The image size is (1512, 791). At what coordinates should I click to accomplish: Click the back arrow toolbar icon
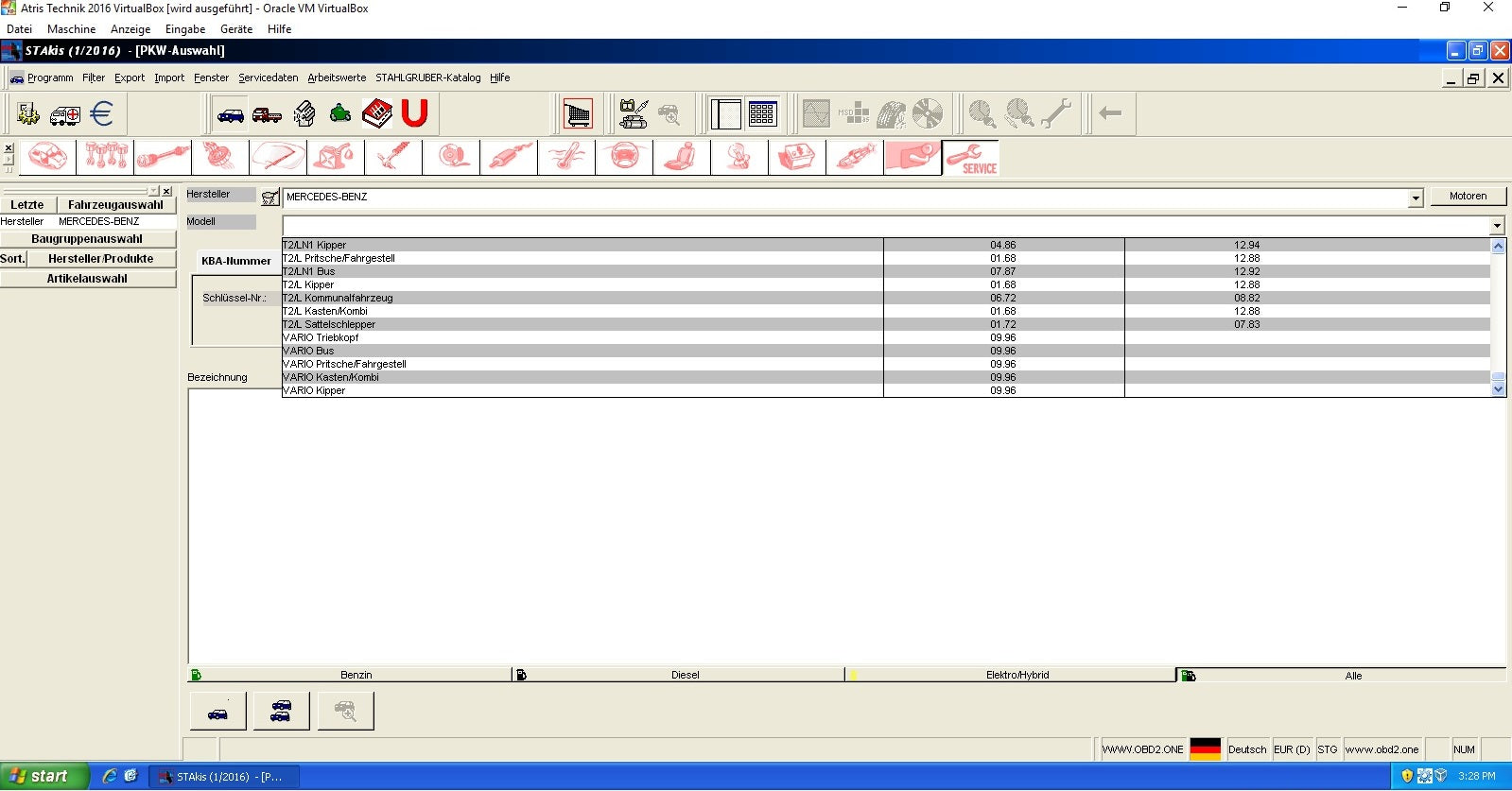click(x=1110, y=114)
